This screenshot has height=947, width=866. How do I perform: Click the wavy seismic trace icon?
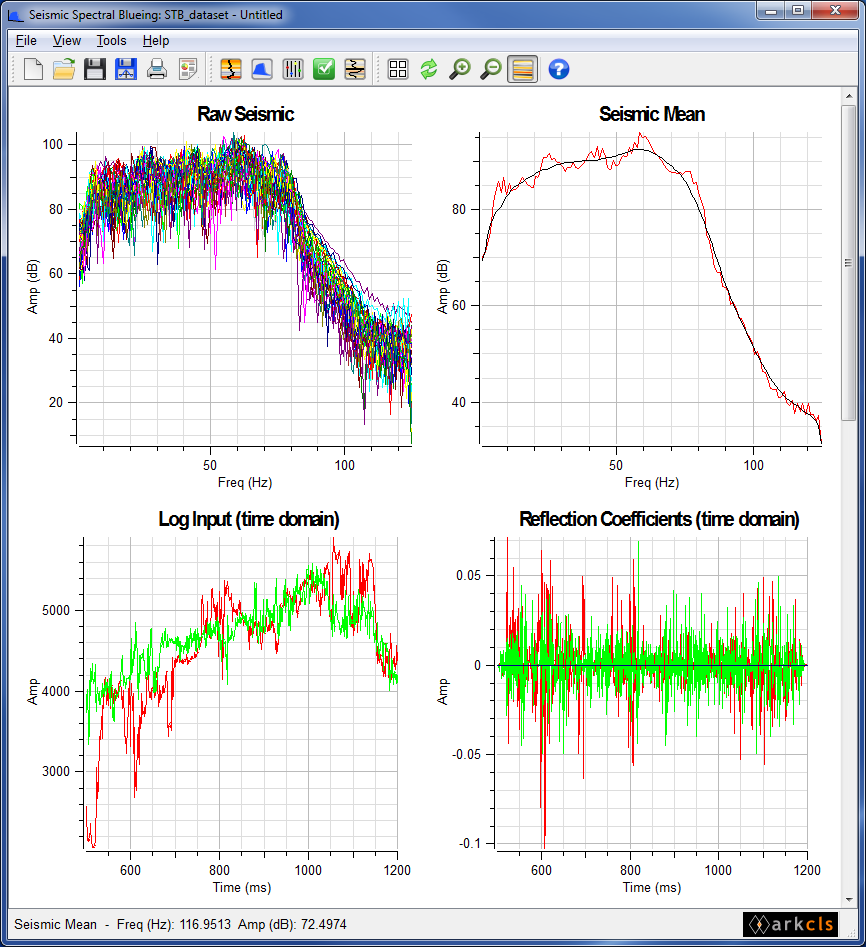pyautogui.click(x=355, y=69)
